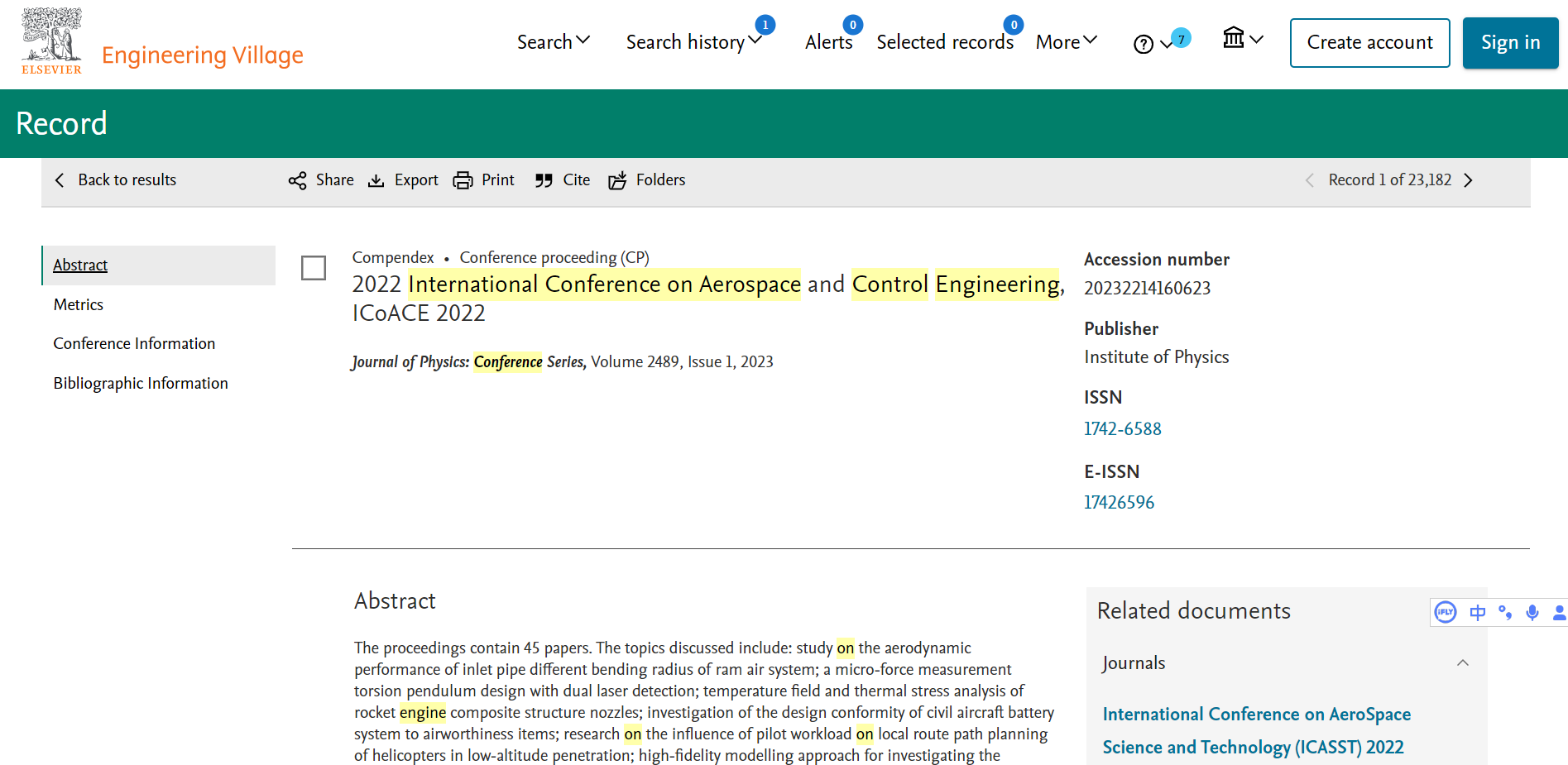This screenshot has height=765, width=1568.
Task: Expand the More dropdown menu
Action: (x=1067, y=41)
